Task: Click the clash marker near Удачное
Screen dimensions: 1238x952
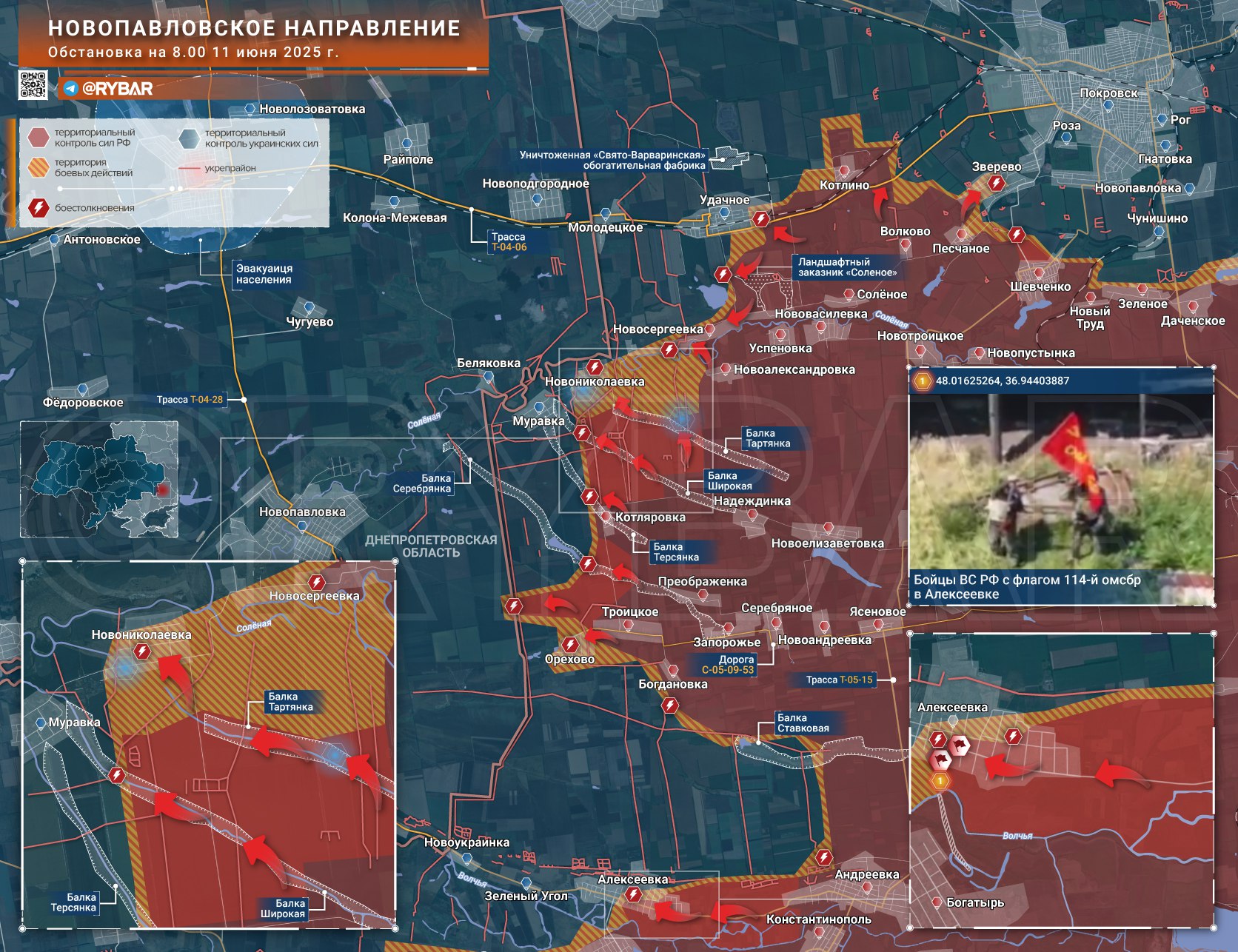Action: [x=760, y=218]
